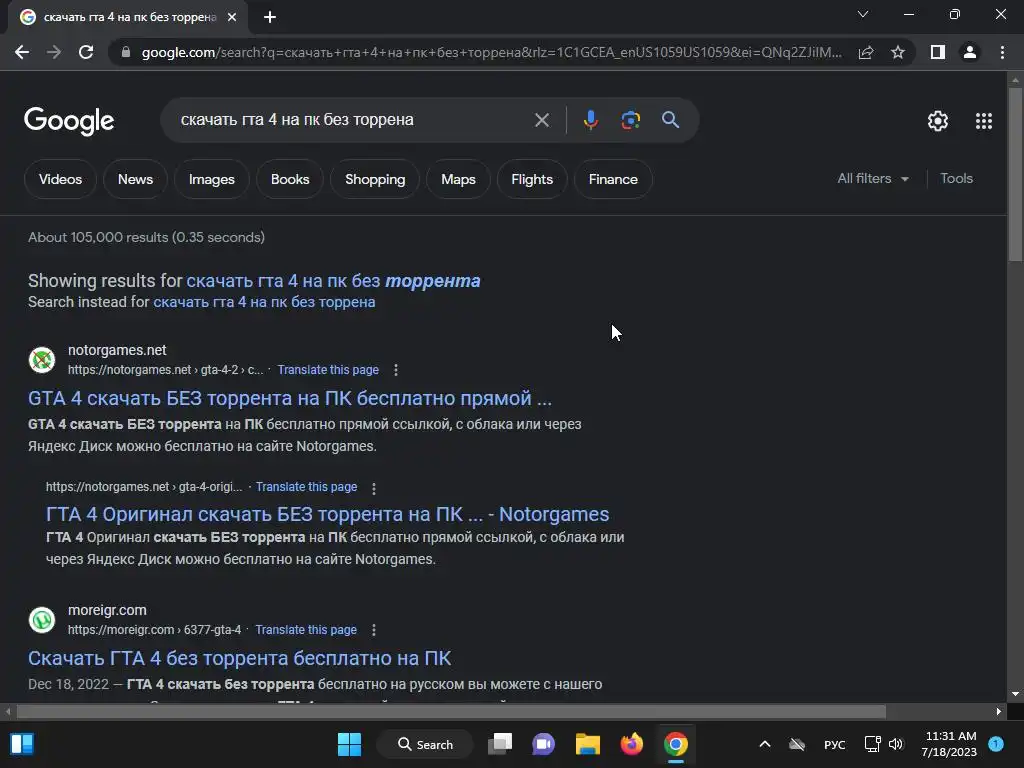Switch to Books results
Viewport: 1024px width, 768px height.
(x=290, y=179)
